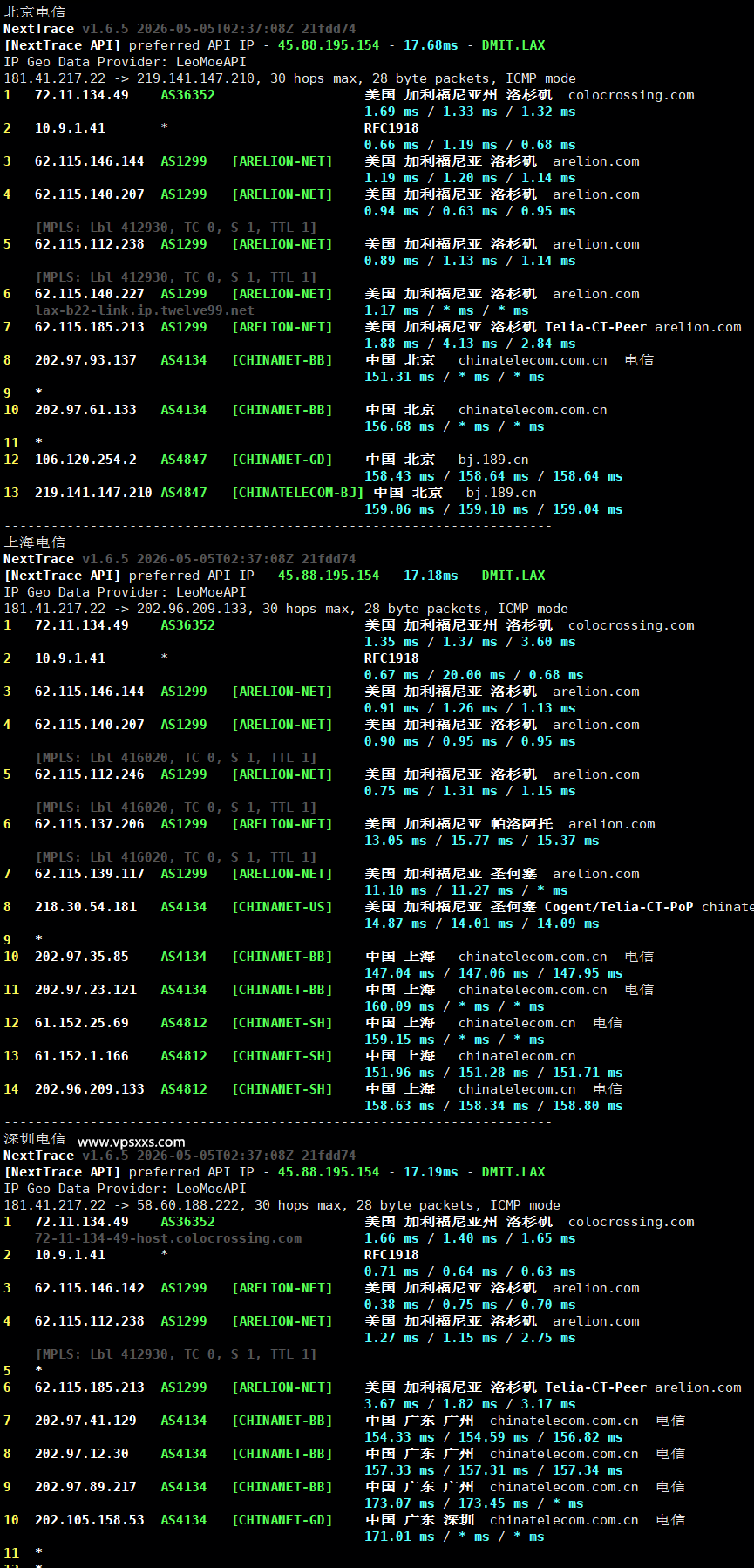Select the [CHINANET-US] network tag
The image size is (754, 1568).
[x=282, y=907]
